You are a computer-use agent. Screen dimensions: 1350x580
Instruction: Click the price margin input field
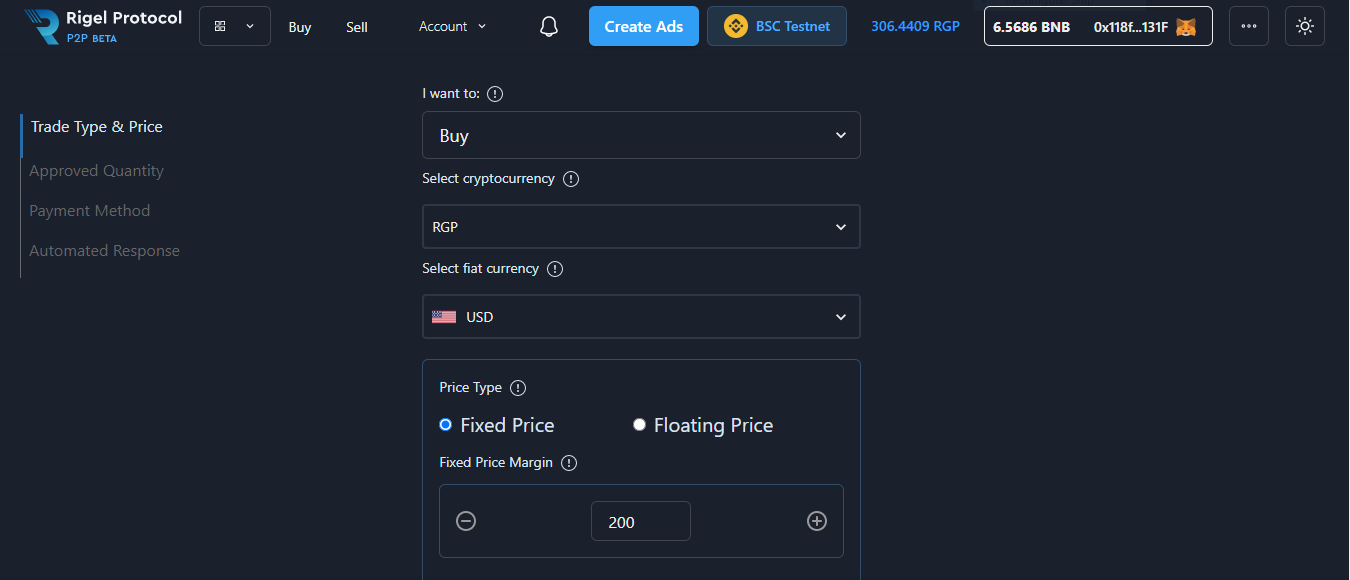640,522
